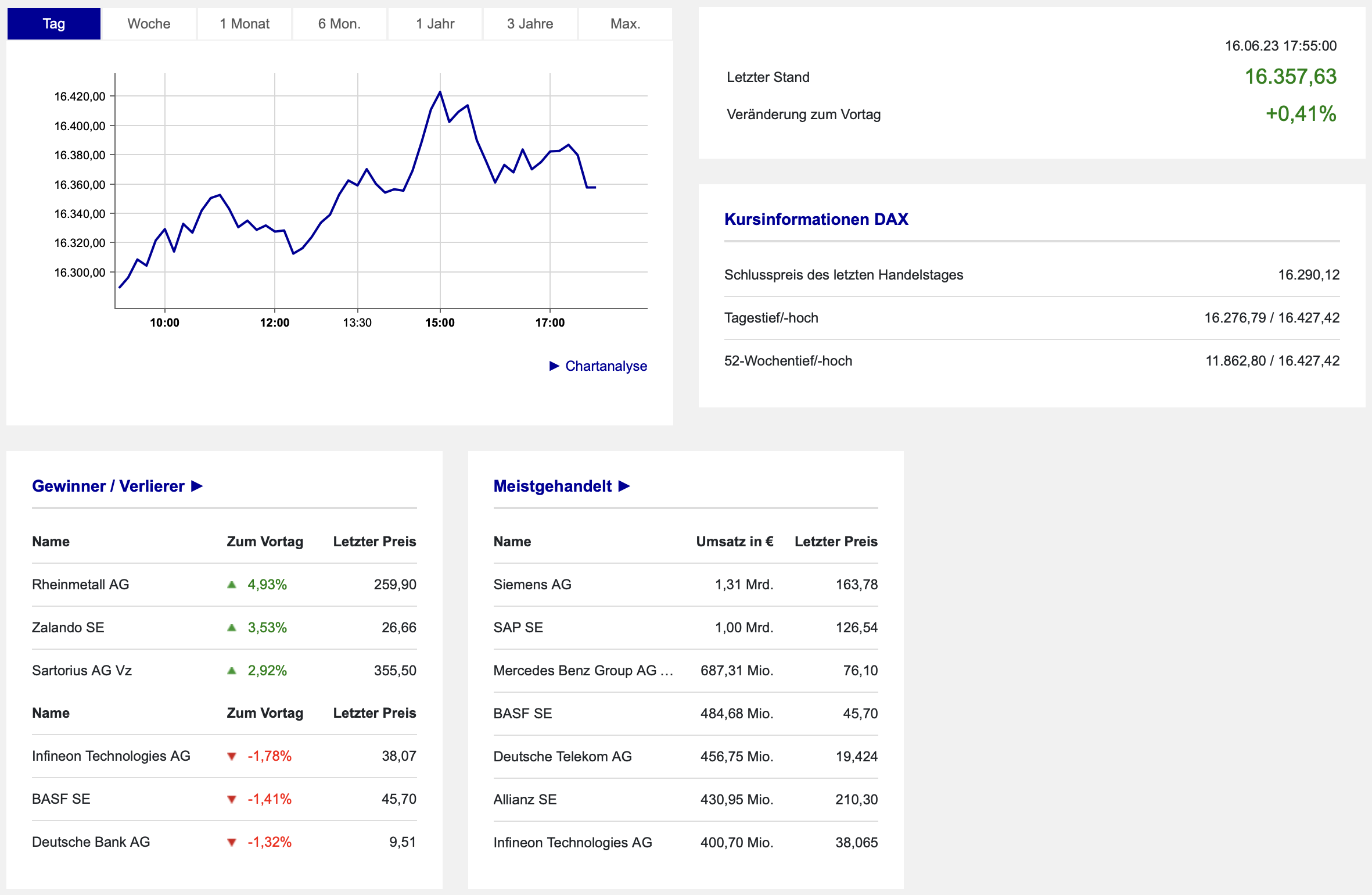Click the chart peak near 15:00

pos(440,92)
